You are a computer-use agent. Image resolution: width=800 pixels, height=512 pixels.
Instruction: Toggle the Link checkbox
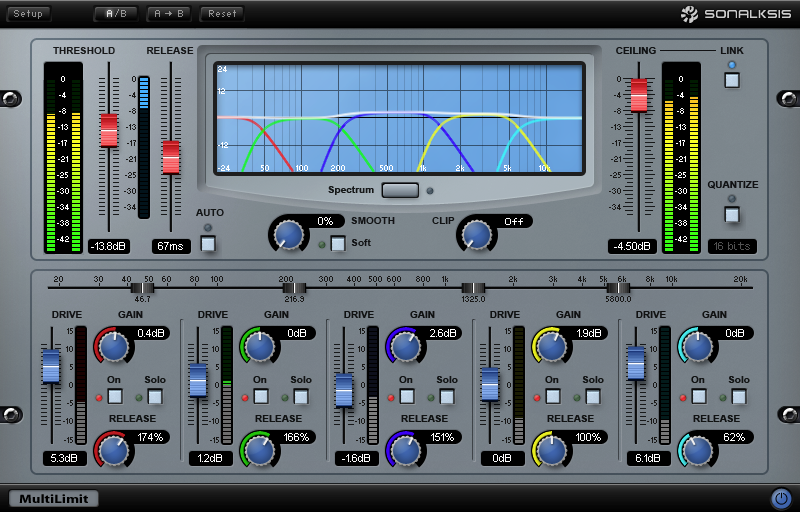click(732, 80)
